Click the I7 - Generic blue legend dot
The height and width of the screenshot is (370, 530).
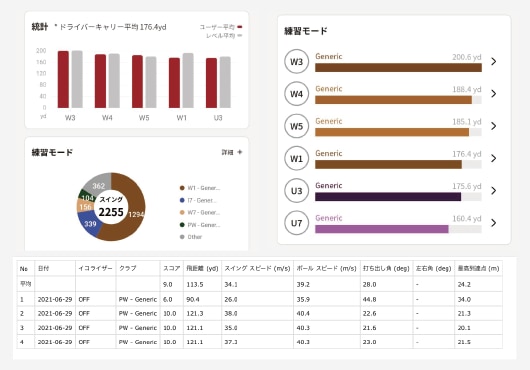point(182,200)
